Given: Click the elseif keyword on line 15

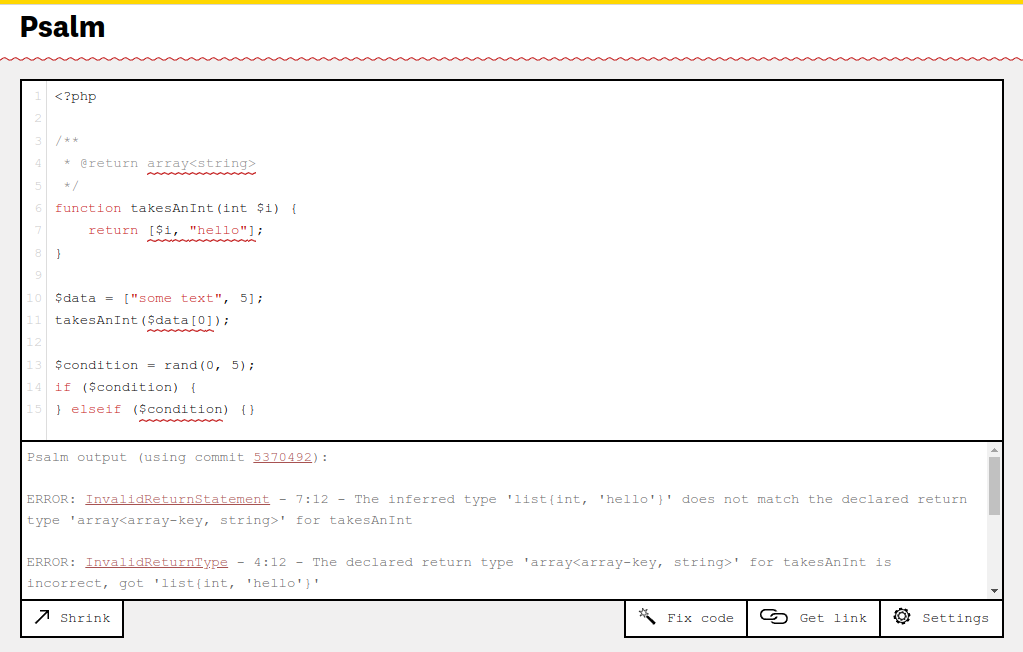Looking at the screenshot, I should pyautogui.click(x=96, y=410).
